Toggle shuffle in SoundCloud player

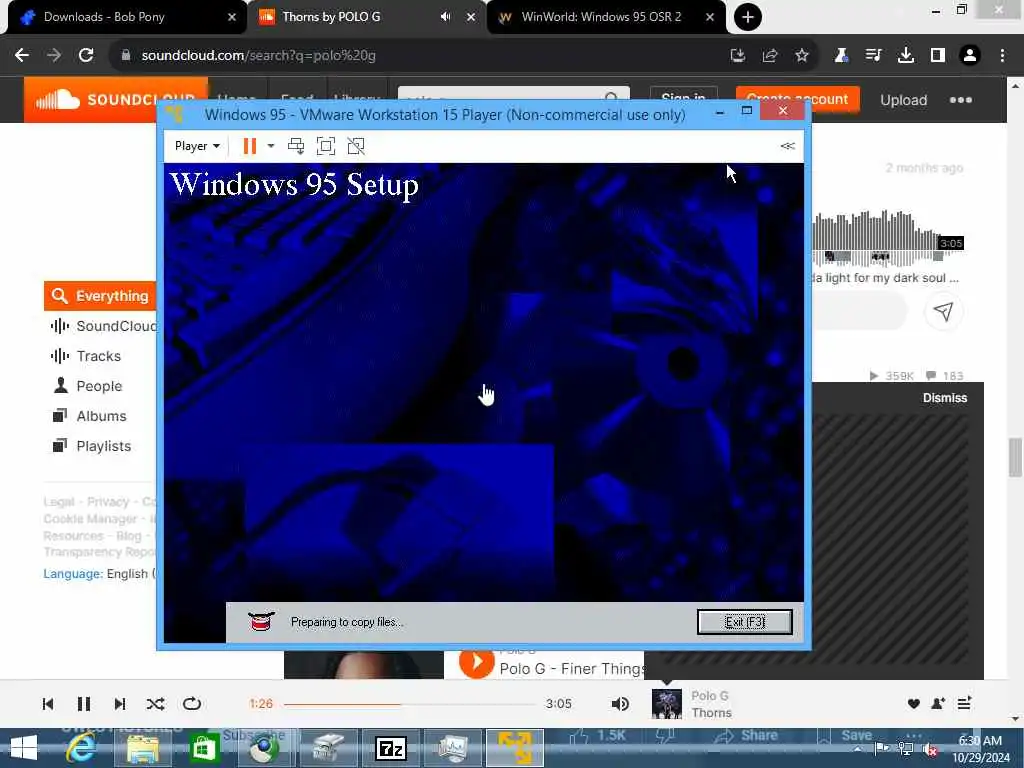coord(155,704)
